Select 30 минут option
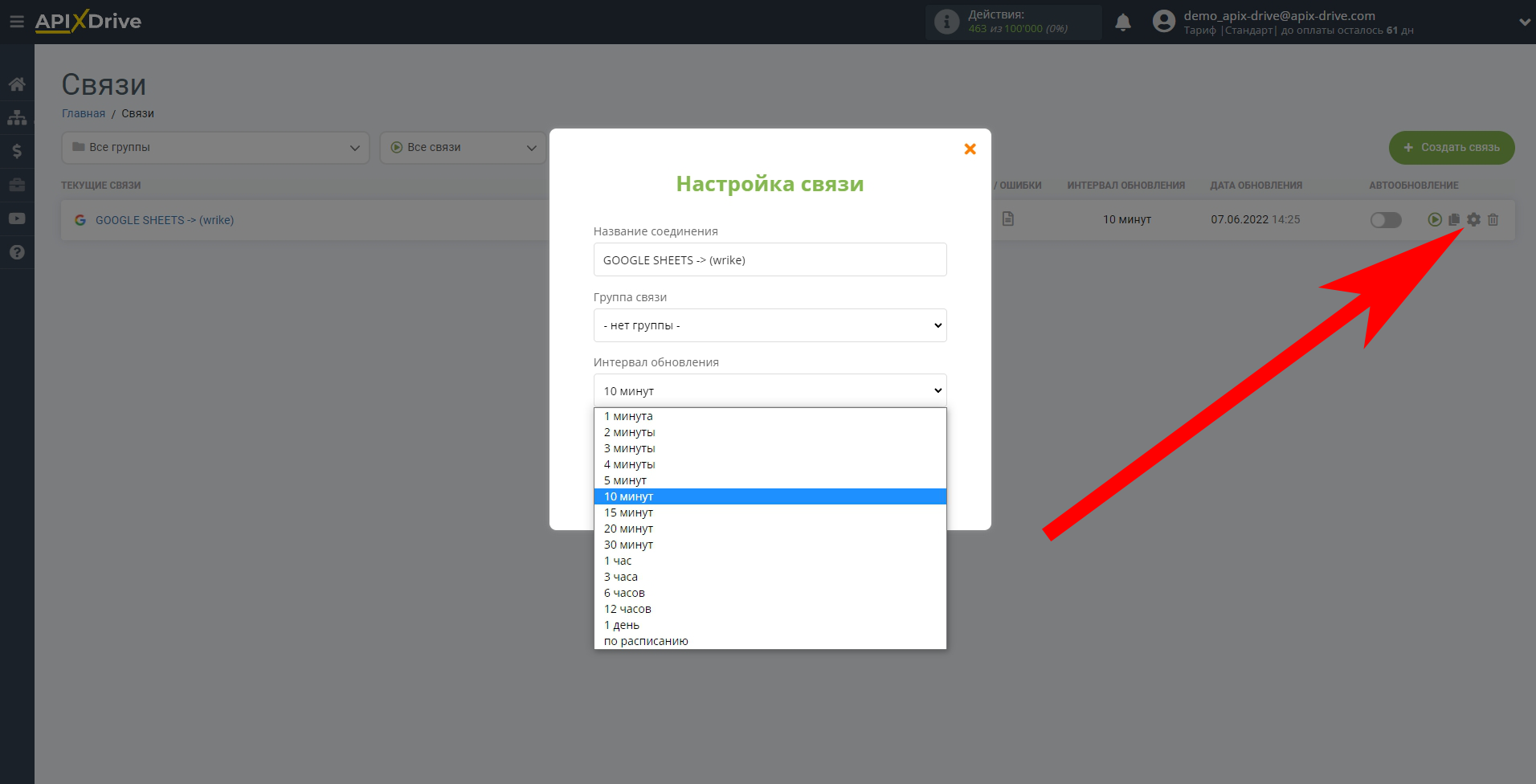Screen dimensions: 1536x784 coord(770,545)
